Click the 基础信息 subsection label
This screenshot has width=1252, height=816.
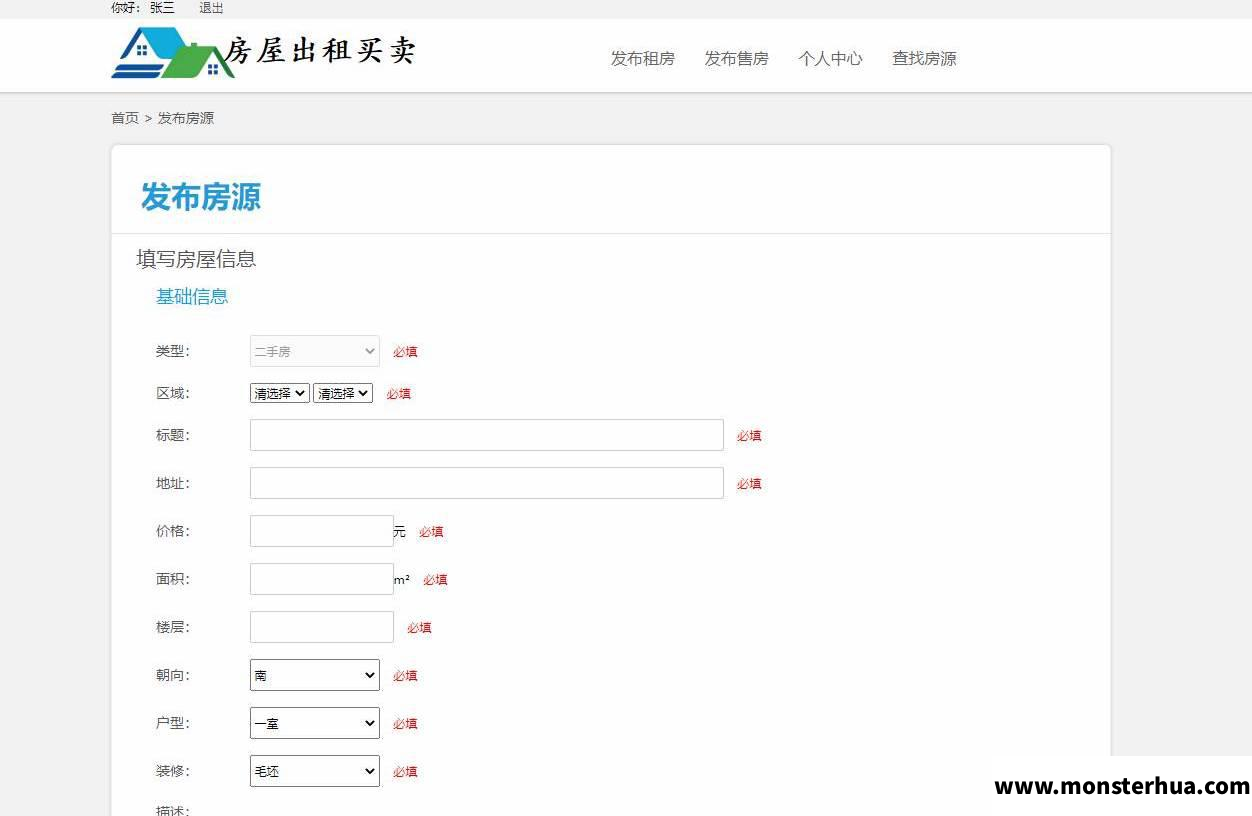click(192, 296)
